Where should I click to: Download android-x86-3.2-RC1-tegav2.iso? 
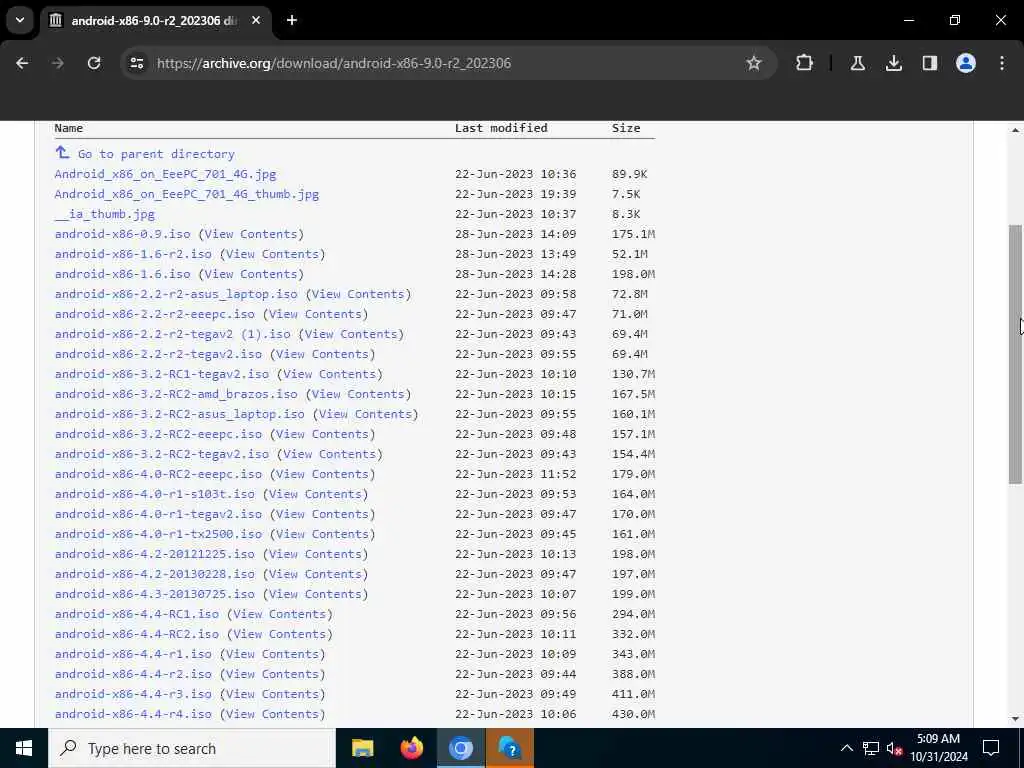[x=162, y=374]
